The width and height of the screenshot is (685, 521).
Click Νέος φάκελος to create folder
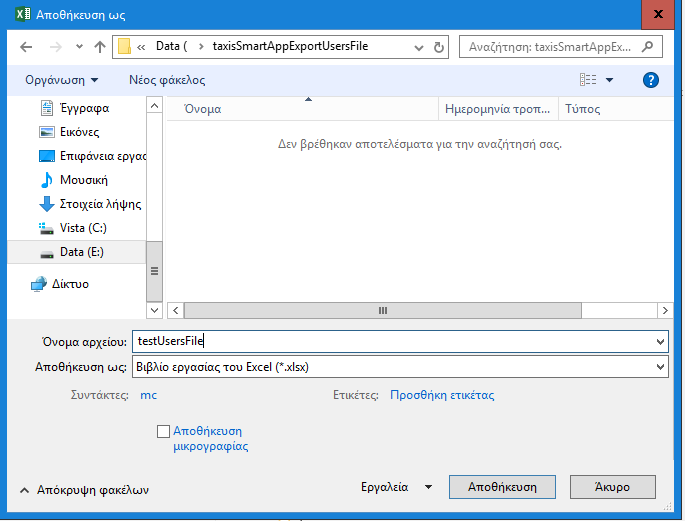167,80
